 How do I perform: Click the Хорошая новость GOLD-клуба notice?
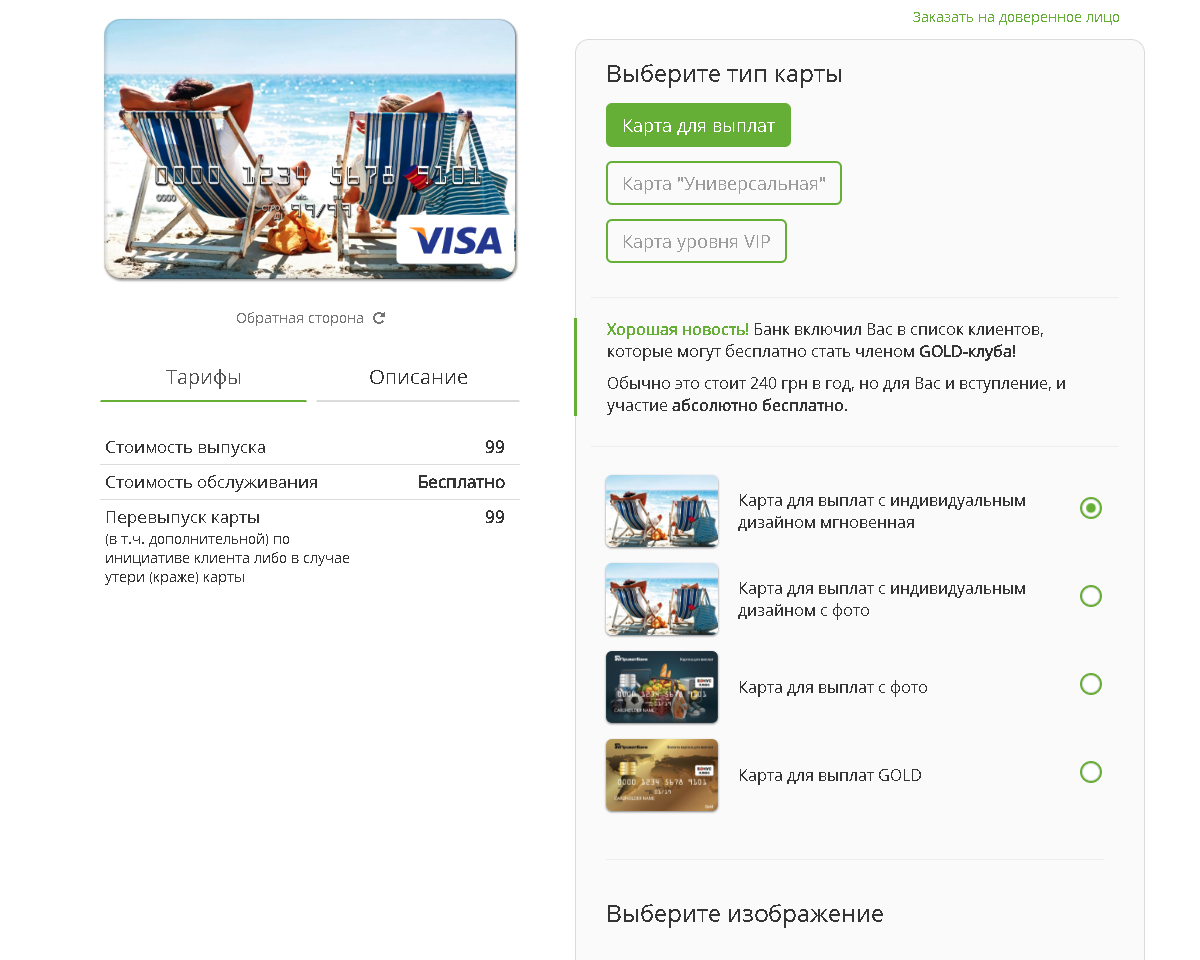click(846, 367)
